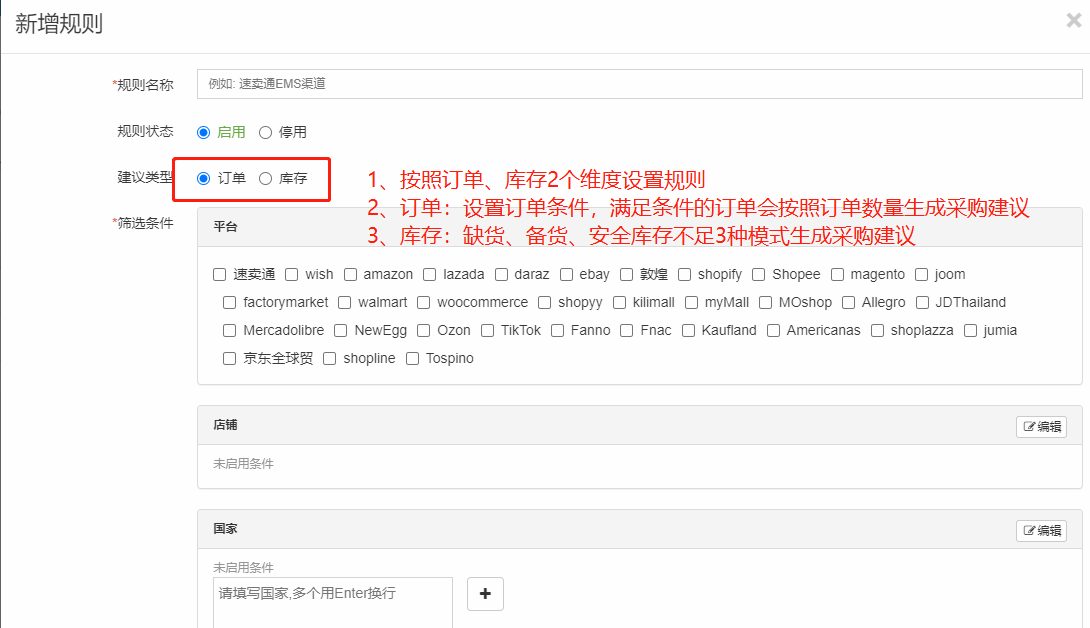Tick the lazada platform checkbox
Image resolution: width=1090 pixels, height=628 pixels.
point(430,275)
